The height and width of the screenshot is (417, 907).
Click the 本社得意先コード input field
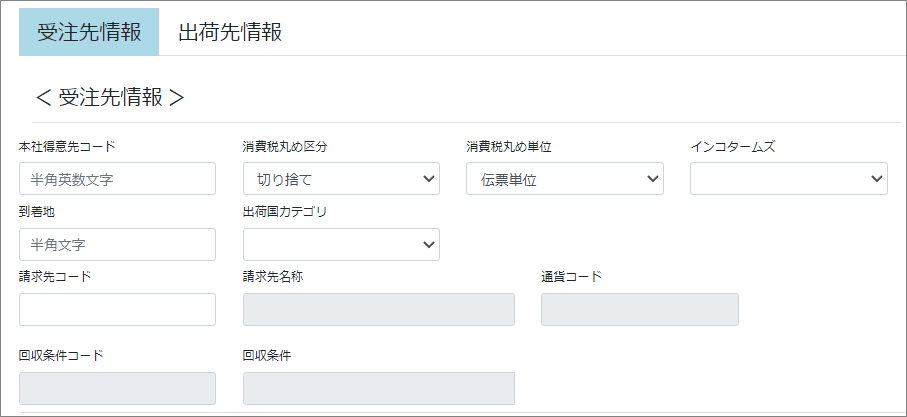tap(117, 179)
